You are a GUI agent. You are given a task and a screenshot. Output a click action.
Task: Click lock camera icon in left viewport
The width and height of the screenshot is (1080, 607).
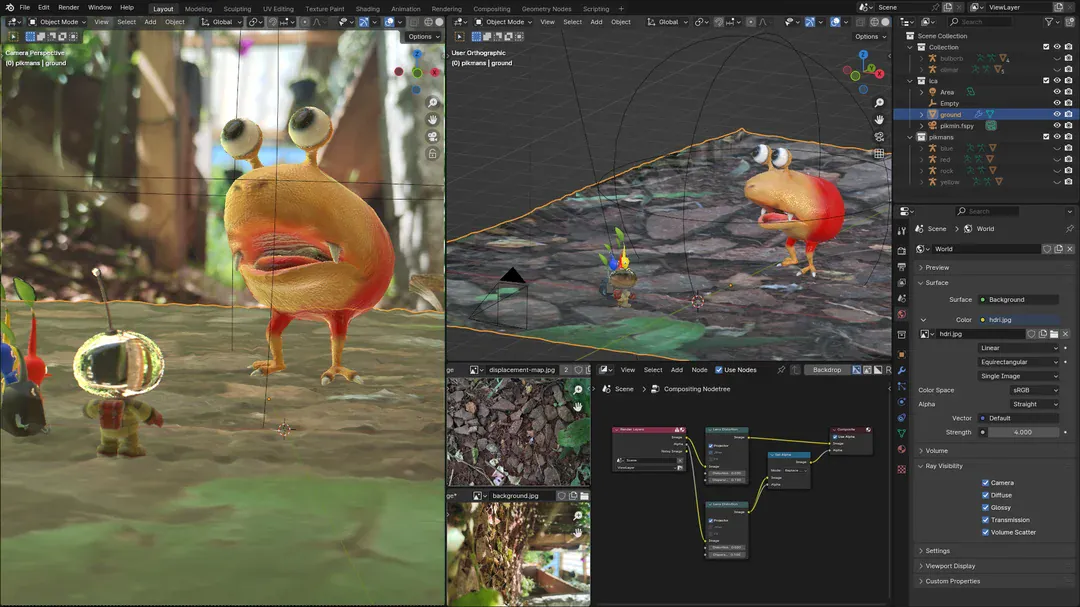[x=433, y=154]
